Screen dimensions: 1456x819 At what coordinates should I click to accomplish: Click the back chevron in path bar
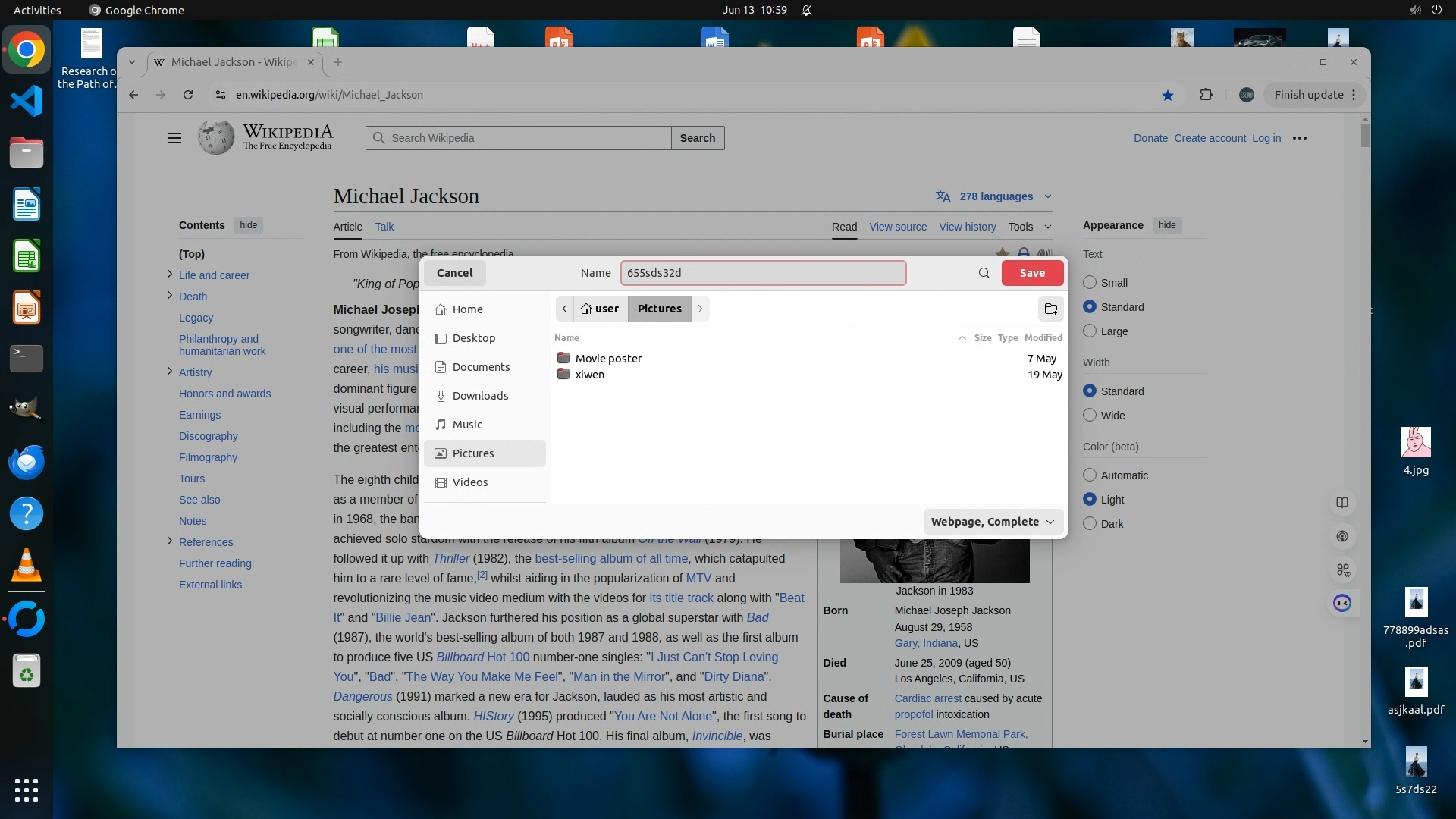pyautogui.click(x=564, y=309)
